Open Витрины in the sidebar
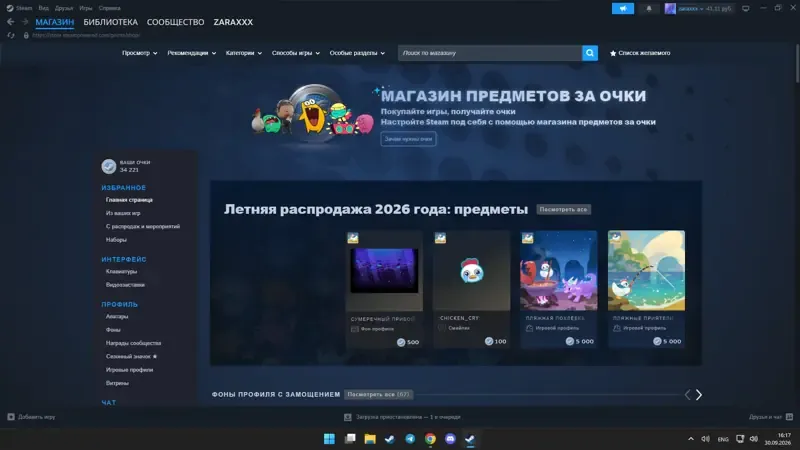The width and height of the screenshot is (800, 450). point(117,383)
